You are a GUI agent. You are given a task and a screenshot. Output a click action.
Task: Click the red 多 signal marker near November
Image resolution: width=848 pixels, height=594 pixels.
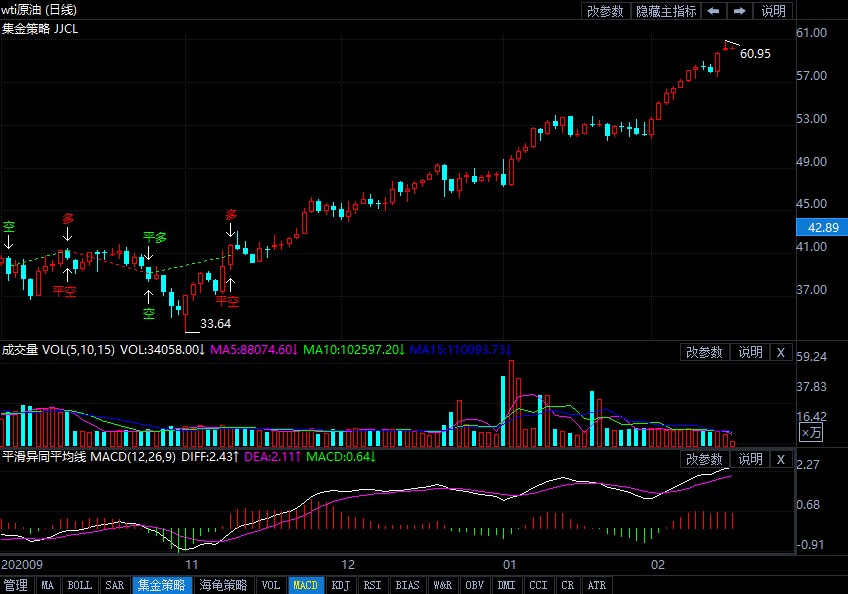click(x=232, y=215)
